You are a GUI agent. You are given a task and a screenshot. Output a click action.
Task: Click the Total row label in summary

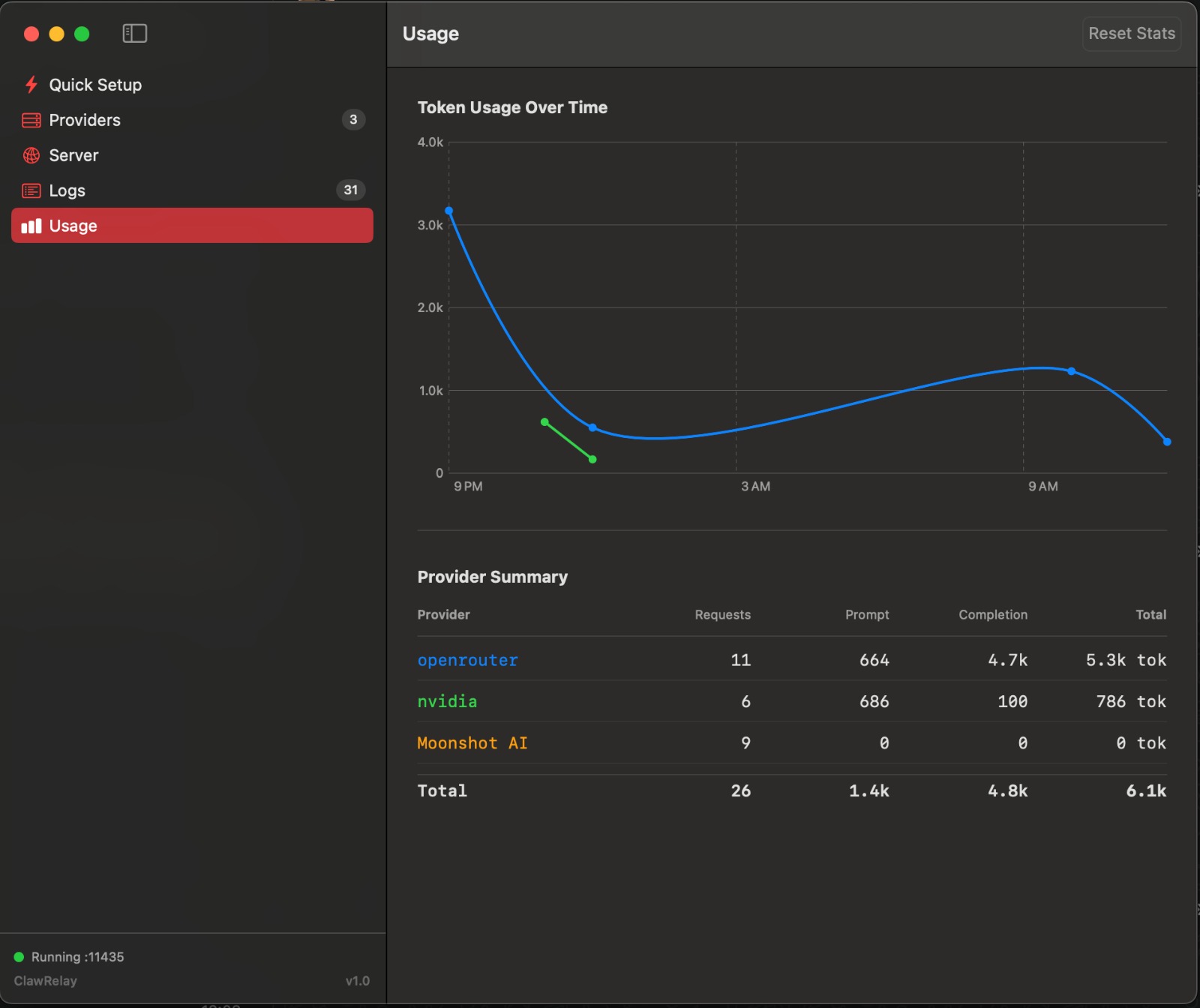click(442, 790)
